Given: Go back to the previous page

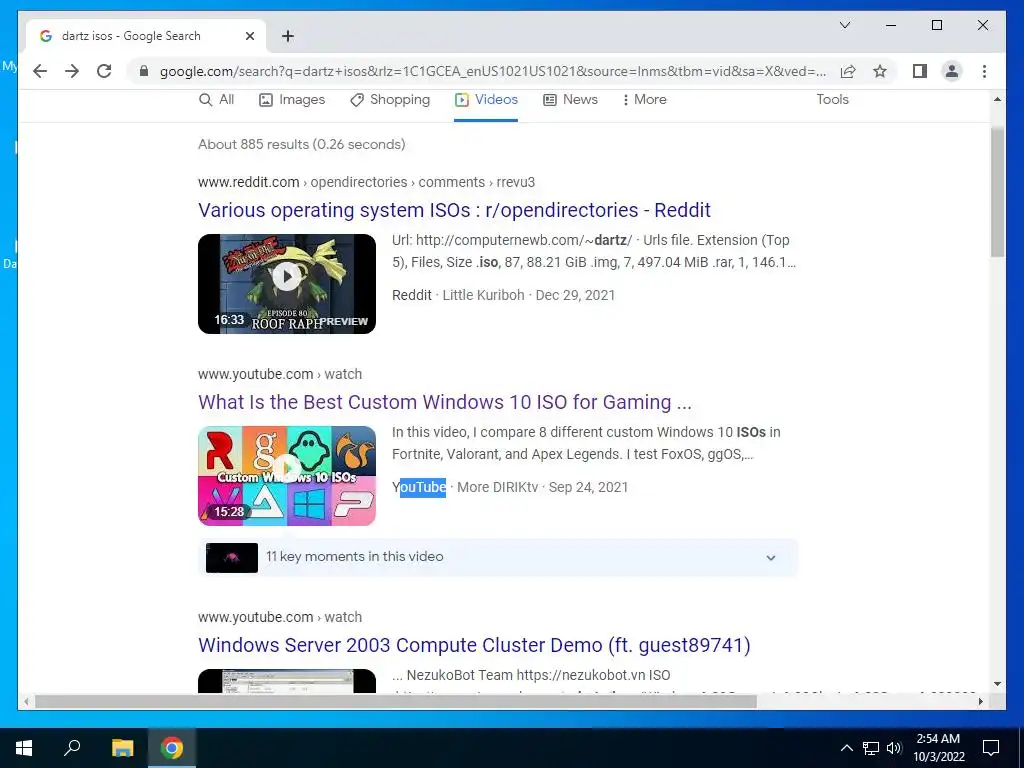Looking at the screenshot, I should [40, 71].
